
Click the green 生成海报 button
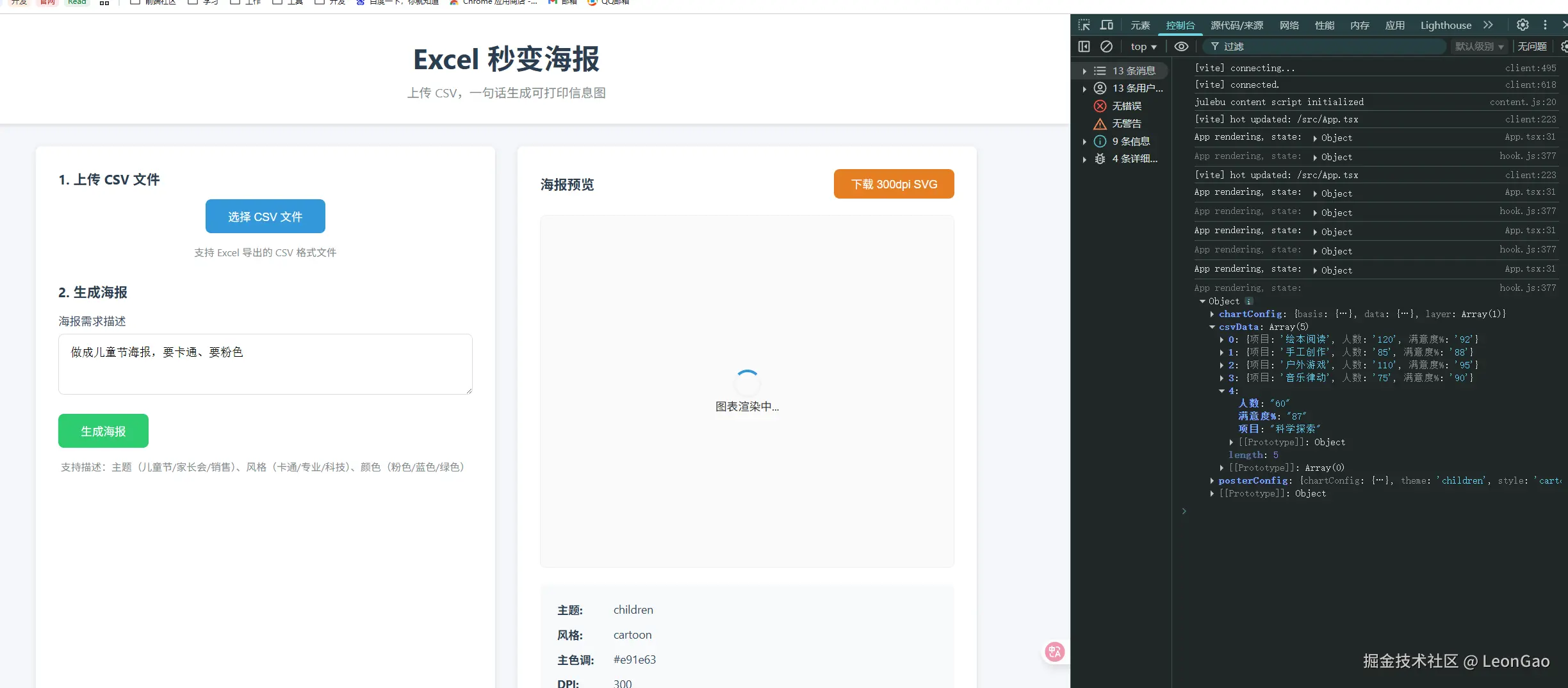(103, 431)
